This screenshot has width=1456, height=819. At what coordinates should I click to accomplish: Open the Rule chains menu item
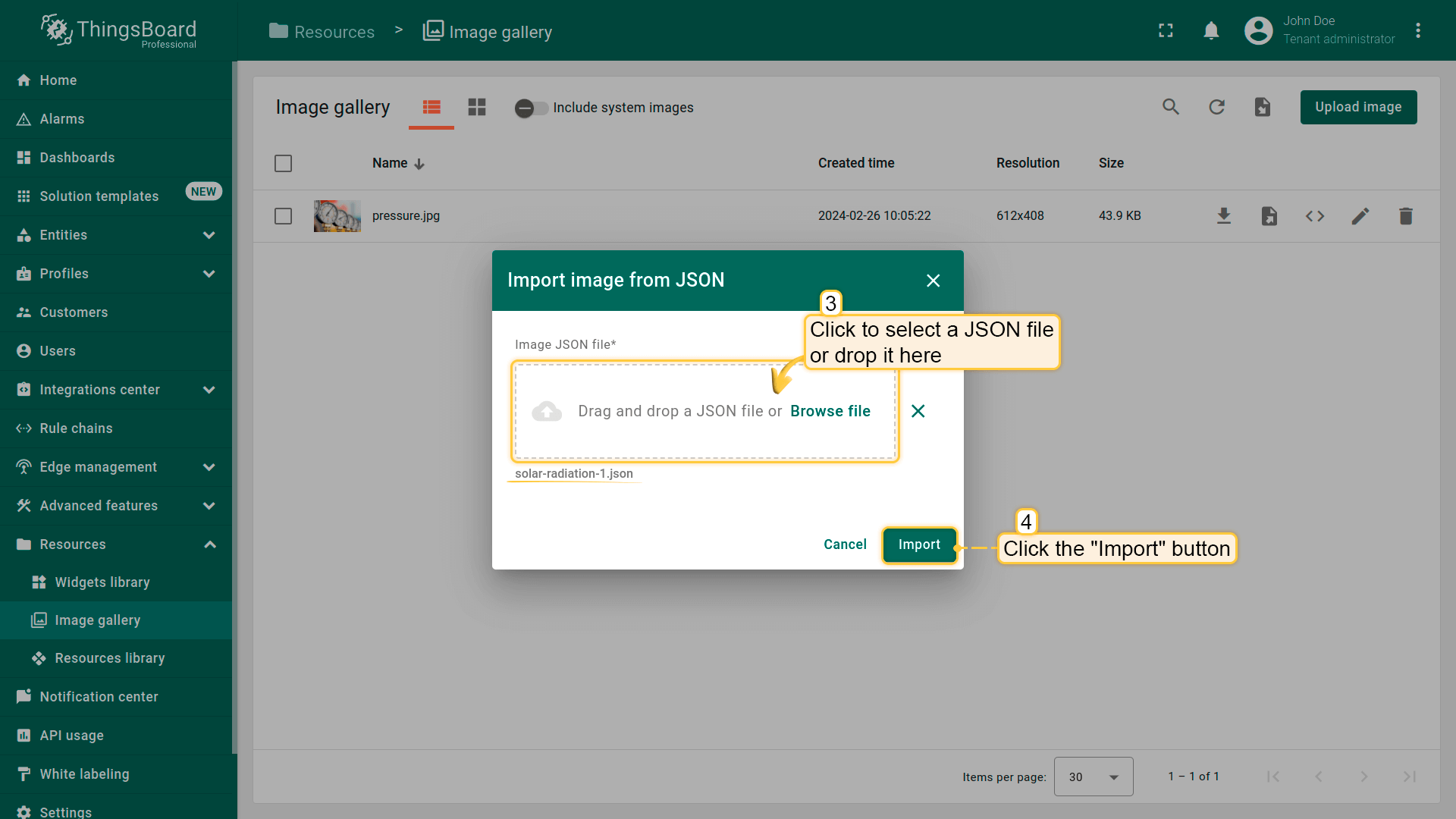pos(76,428)
